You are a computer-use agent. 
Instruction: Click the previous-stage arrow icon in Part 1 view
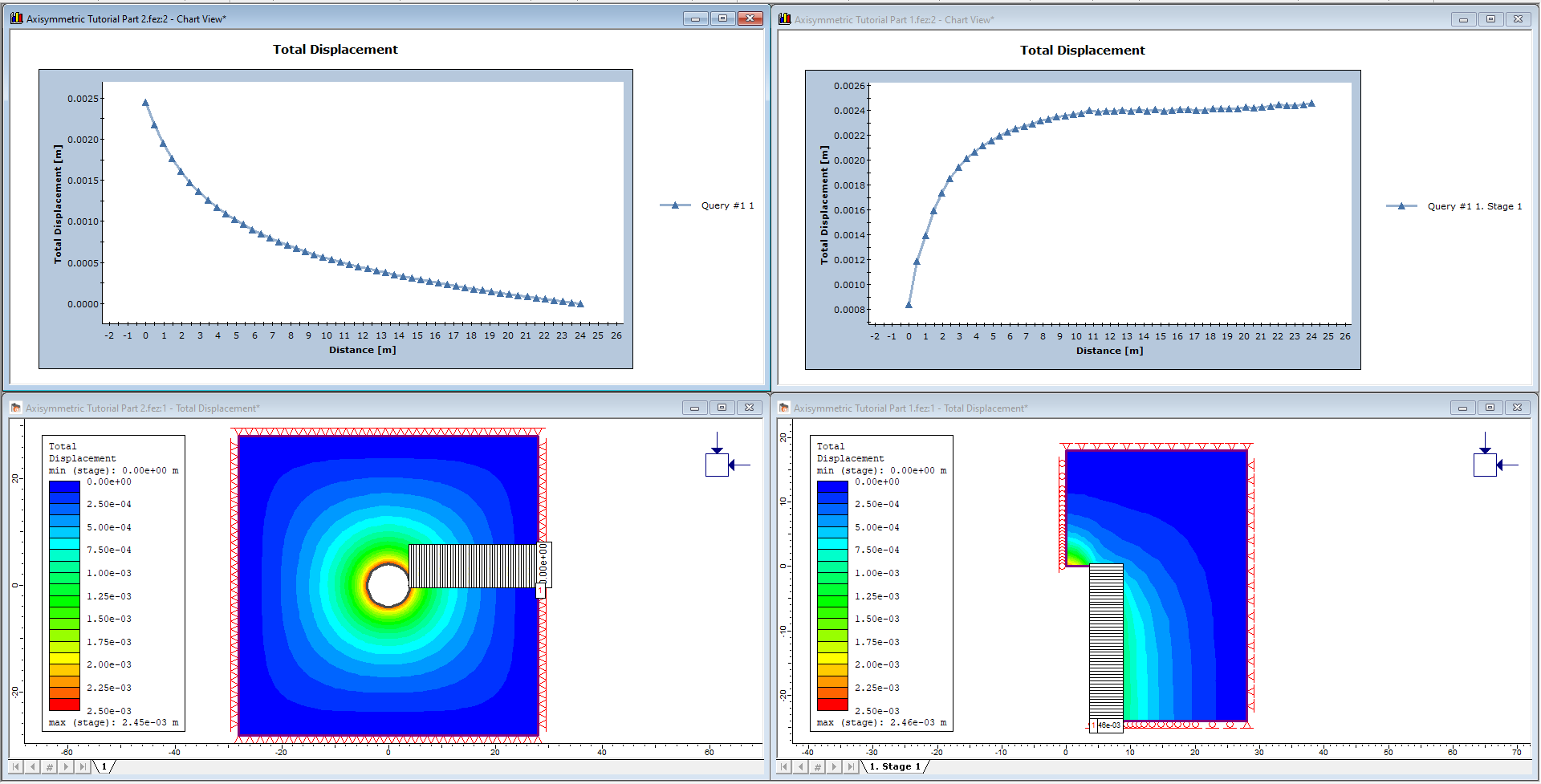[x=800, y=766]
